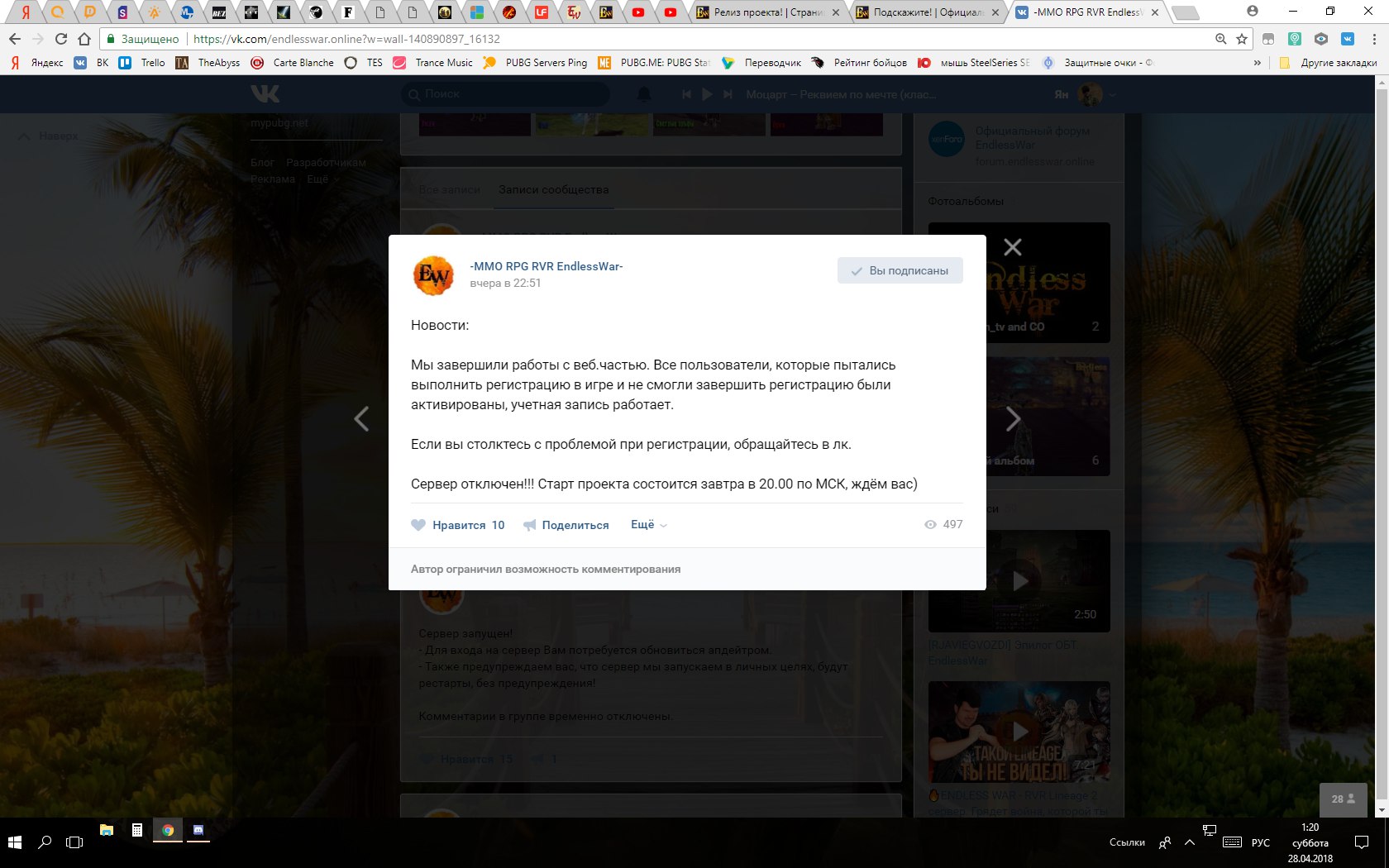Click the Наверх back-to-top link
The image size is (1389, 868).
click(49, 136)
